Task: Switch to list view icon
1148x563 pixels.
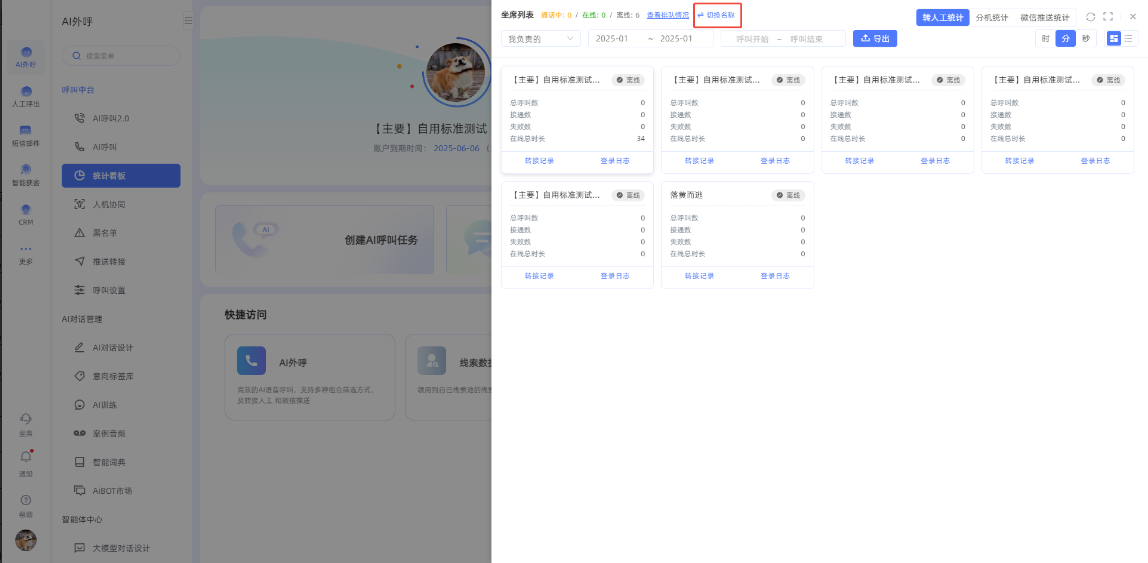Action: click(1129, 38)
